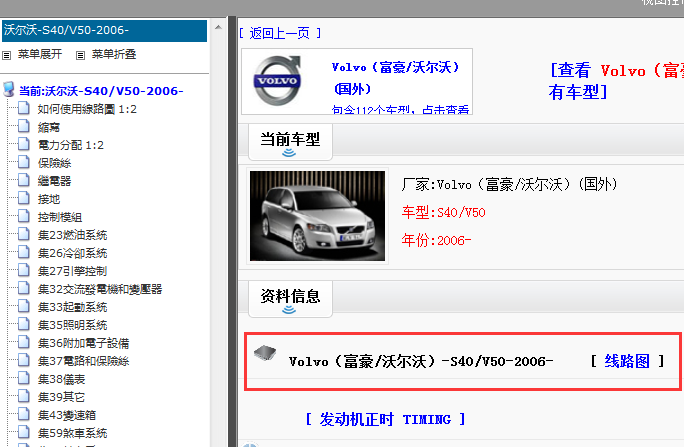Click the Volvo brand logo image
The height and width of the screenshot is (447, 684).
(x=277, y=81)
